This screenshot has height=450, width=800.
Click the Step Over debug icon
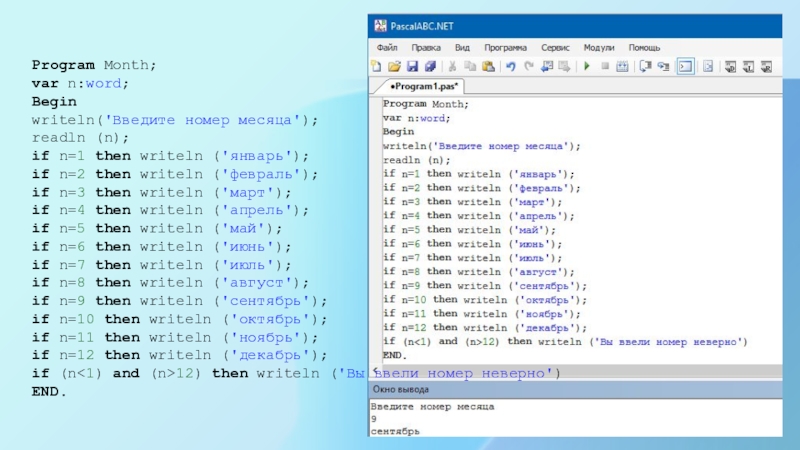[x=645, y=66]
